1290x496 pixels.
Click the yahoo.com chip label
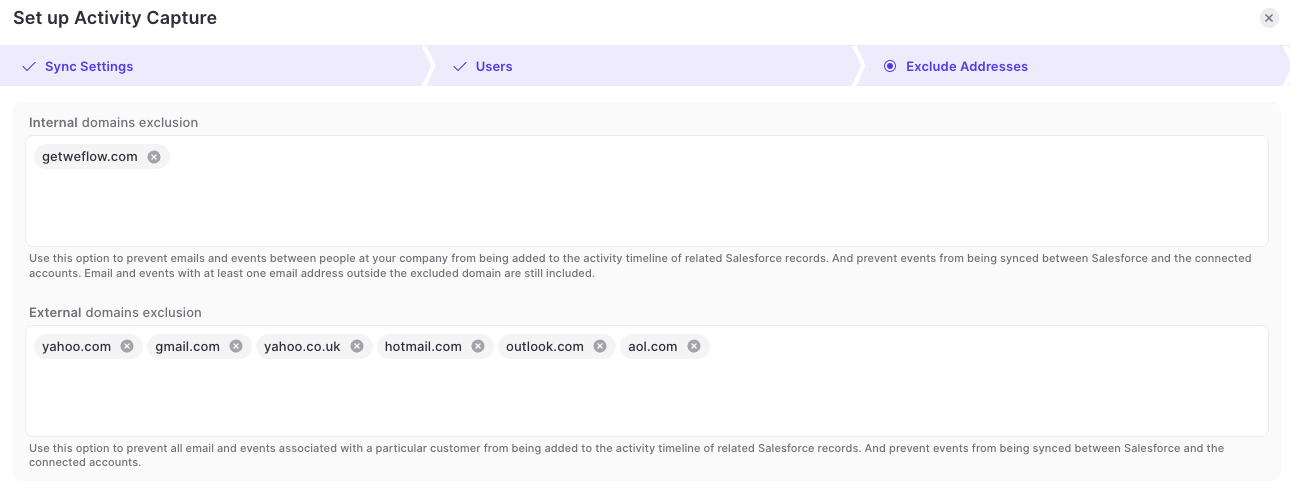tap(76, 347)
